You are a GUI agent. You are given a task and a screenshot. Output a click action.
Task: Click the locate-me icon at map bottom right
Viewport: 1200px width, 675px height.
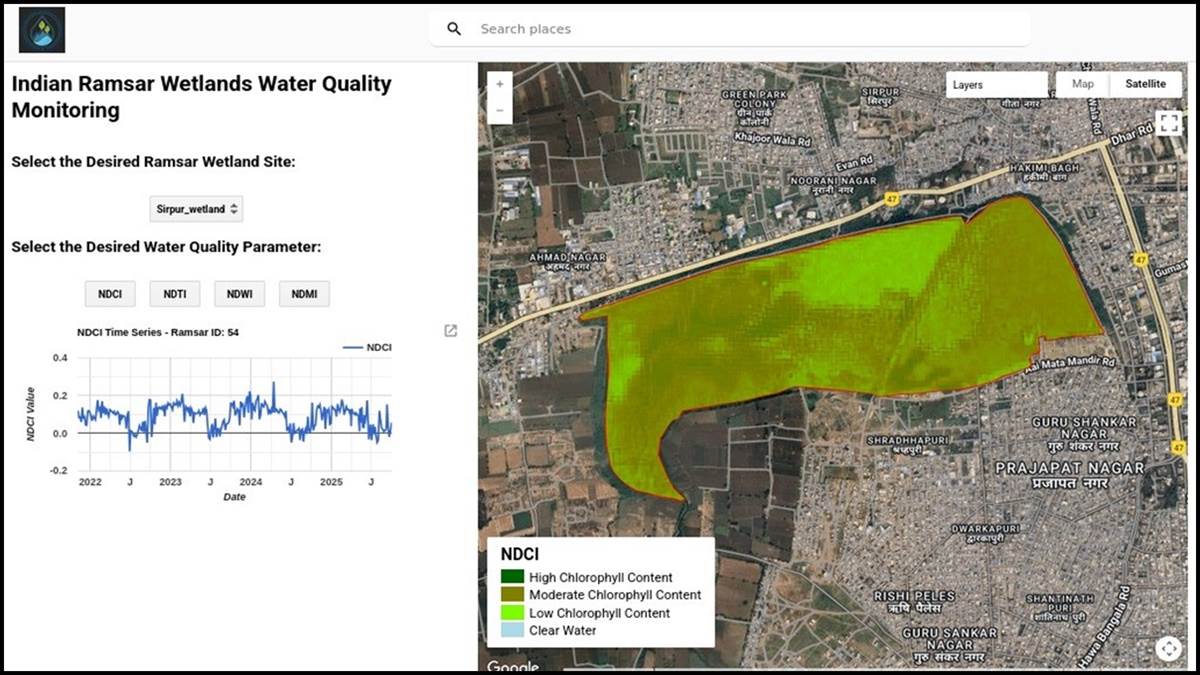[1168, 648]
